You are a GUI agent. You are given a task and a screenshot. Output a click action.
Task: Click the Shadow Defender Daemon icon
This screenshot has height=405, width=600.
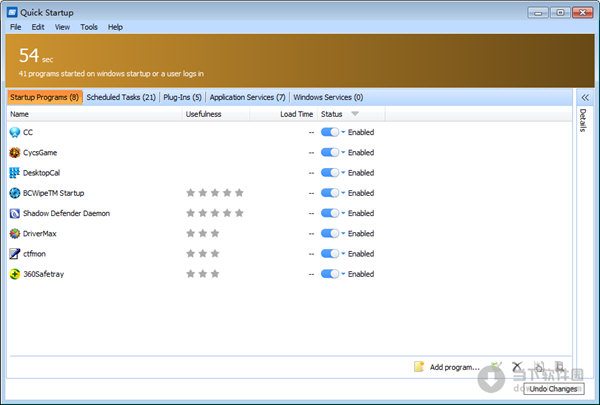click(x=15, y=214)
